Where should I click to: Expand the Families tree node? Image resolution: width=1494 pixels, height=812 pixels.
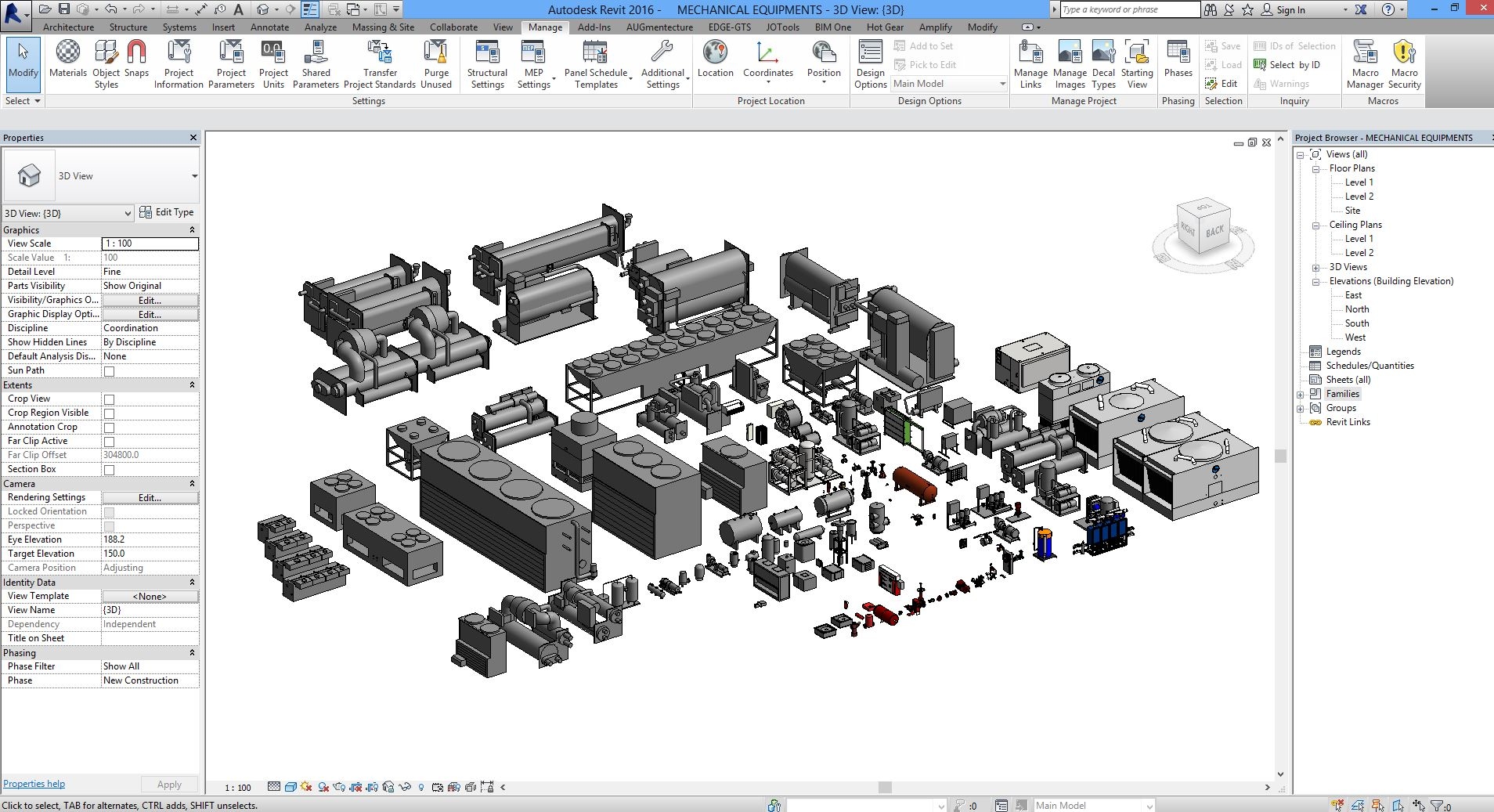point(1301,393)
